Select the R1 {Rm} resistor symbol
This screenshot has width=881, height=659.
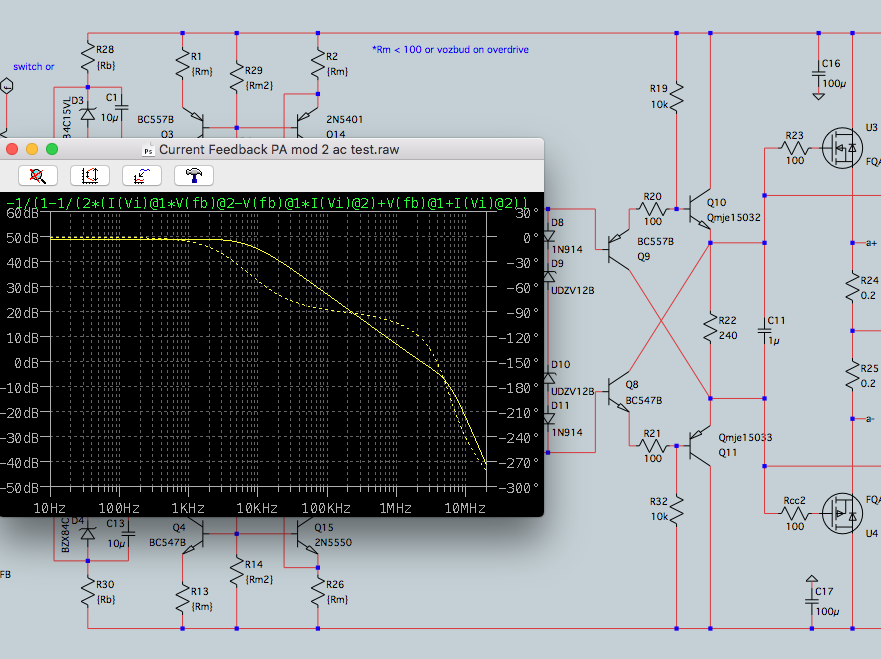pyautogui.click(x=183, y=65)
